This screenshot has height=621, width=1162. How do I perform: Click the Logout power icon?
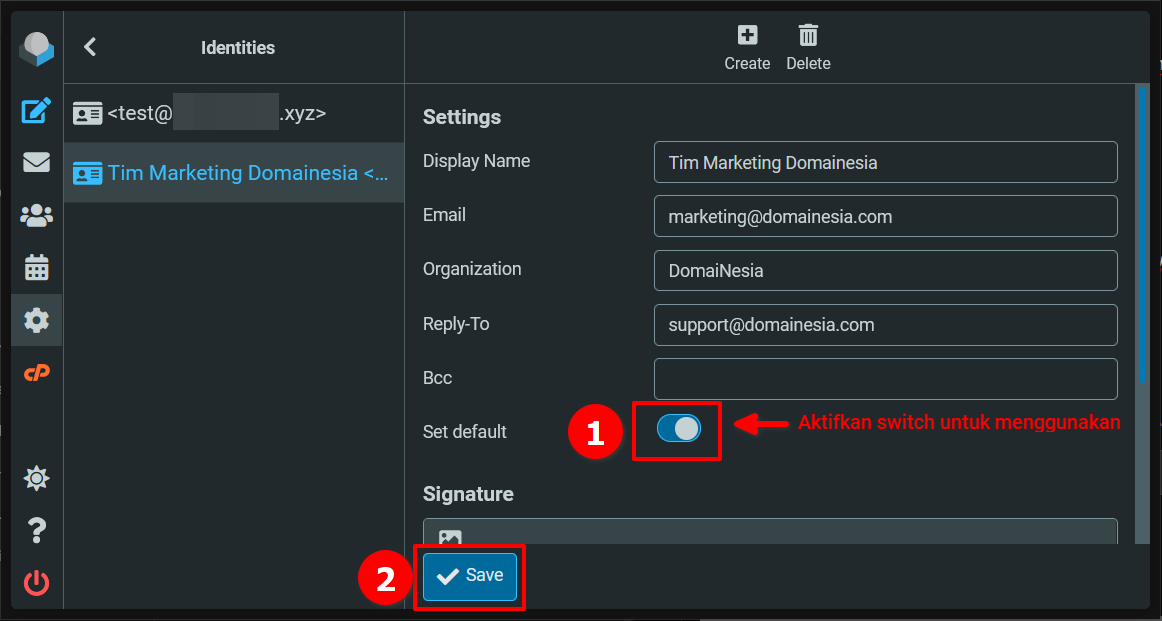[x=36, y=583]
